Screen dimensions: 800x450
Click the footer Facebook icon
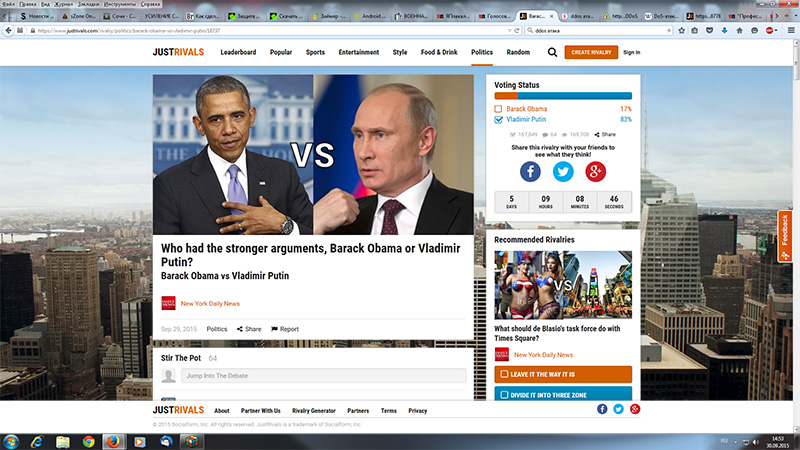pos(602,409)
